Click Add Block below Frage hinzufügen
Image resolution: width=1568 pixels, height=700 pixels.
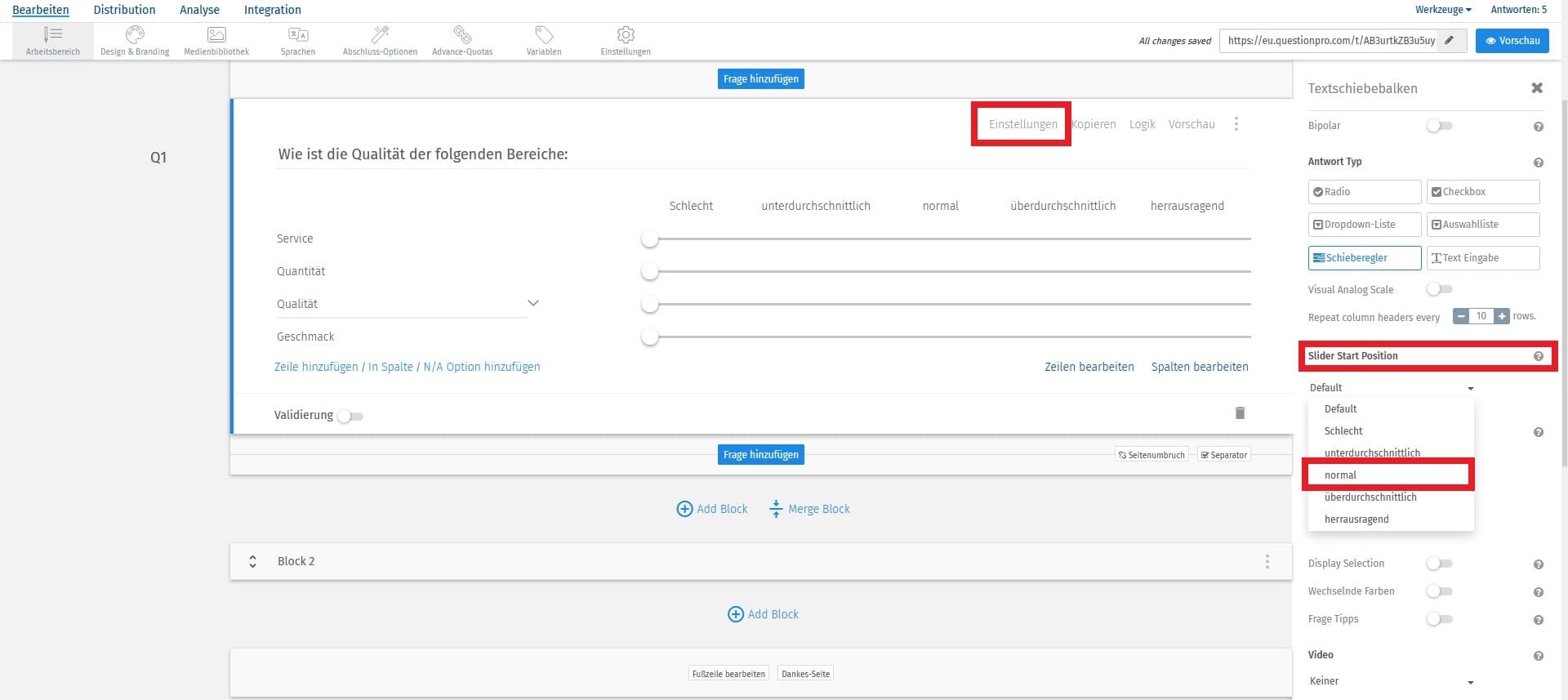tap(712, 509)
